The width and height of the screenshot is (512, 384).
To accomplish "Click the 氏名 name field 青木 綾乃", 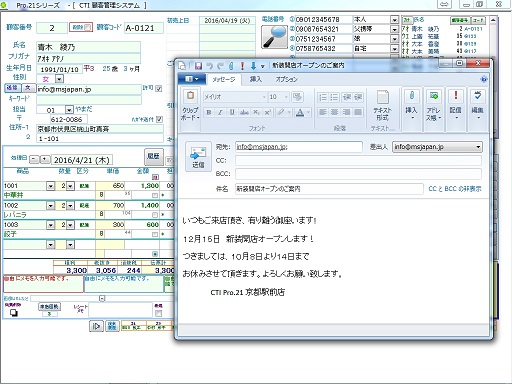I will (x=88, y=47).
